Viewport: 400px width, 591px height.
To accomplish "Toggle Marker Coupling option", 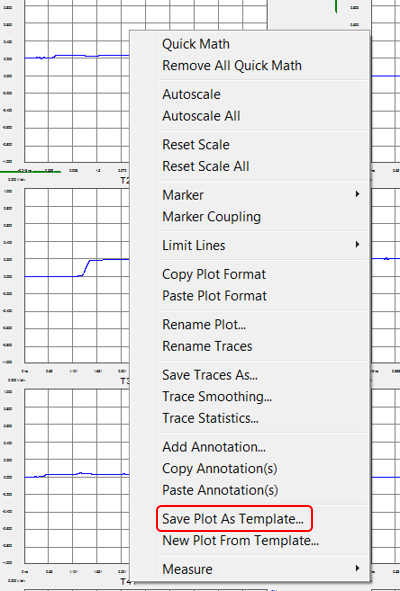I will pyautogui.click(x=211, y=217).
